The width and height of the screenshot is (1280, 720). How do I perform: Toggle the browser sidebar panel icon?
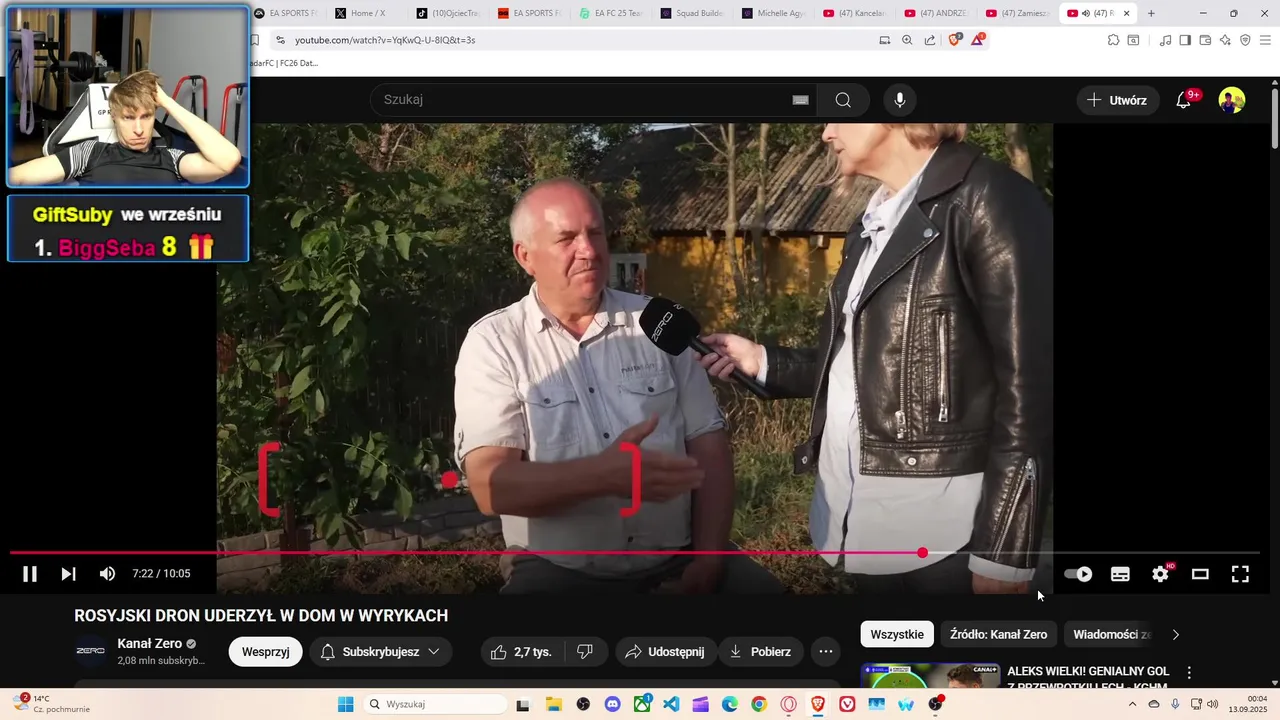(x=1185, y=40)
